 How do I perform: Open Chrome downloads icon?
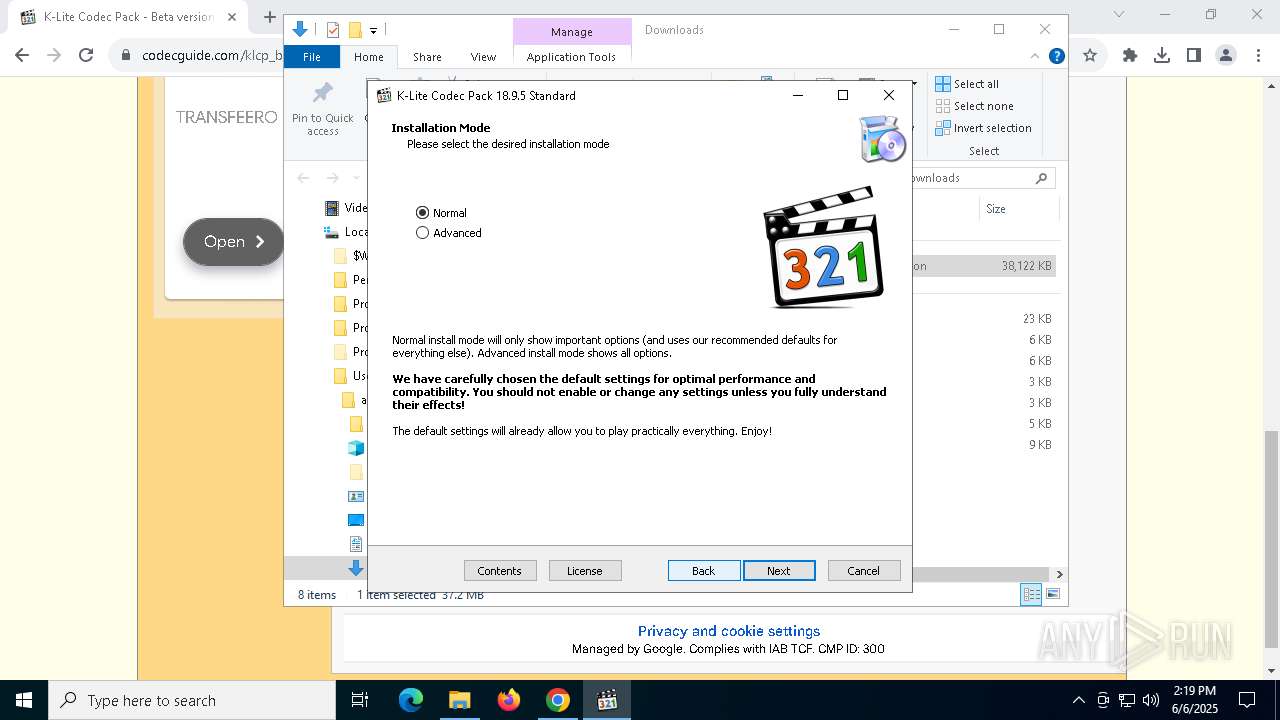(1162, 56)
